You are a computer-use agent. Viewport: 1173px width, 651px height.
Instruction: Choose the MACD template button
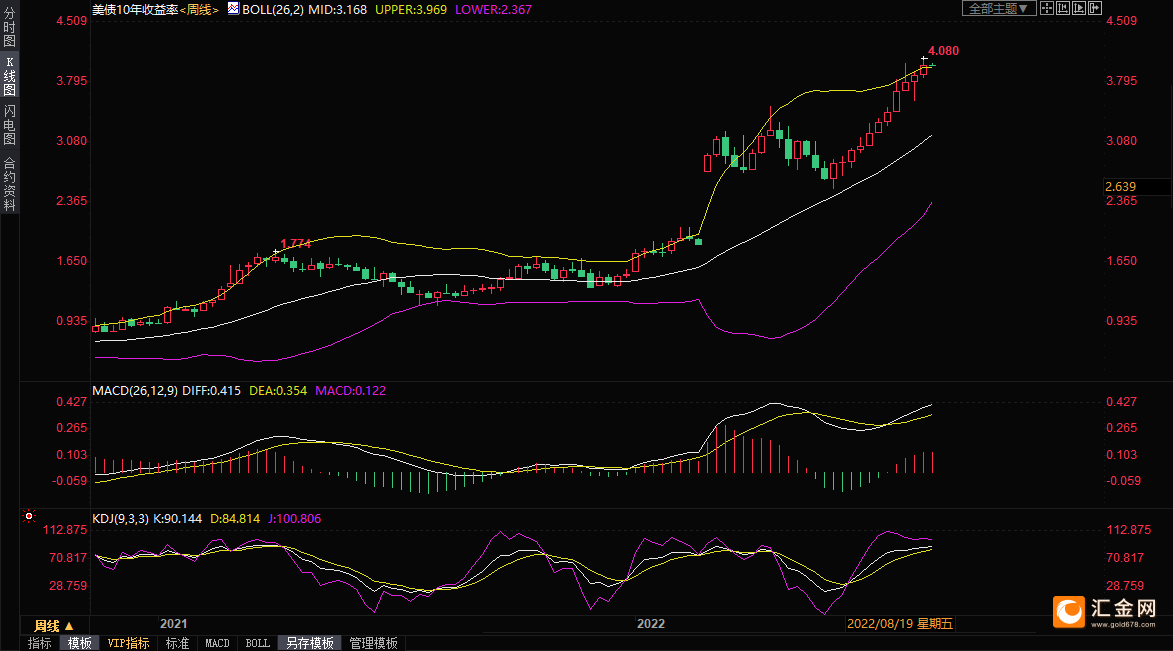tap(217, 643)
